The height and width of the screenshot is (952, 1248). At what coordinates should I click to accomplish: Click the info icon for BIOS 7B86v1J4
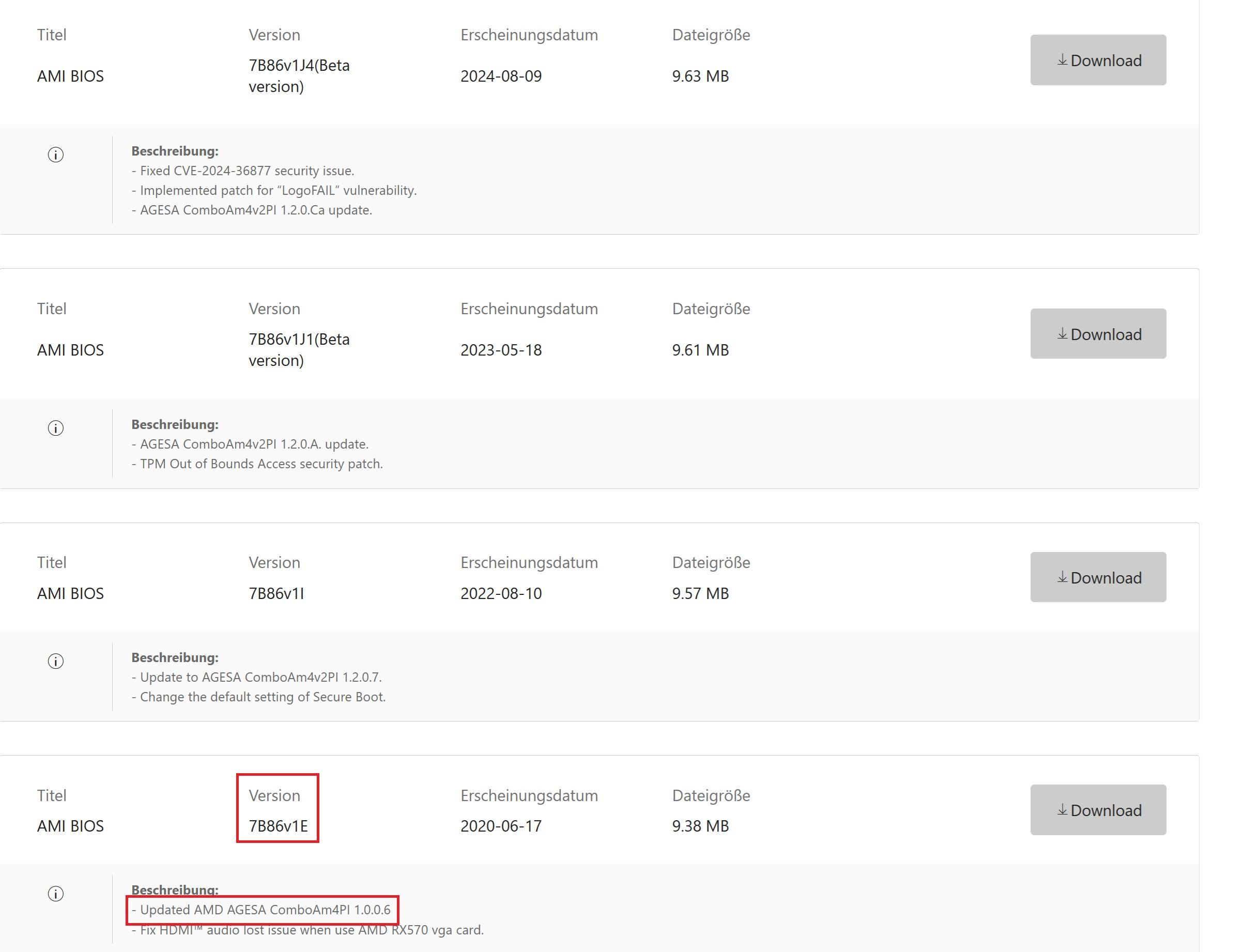pos(55,155)
